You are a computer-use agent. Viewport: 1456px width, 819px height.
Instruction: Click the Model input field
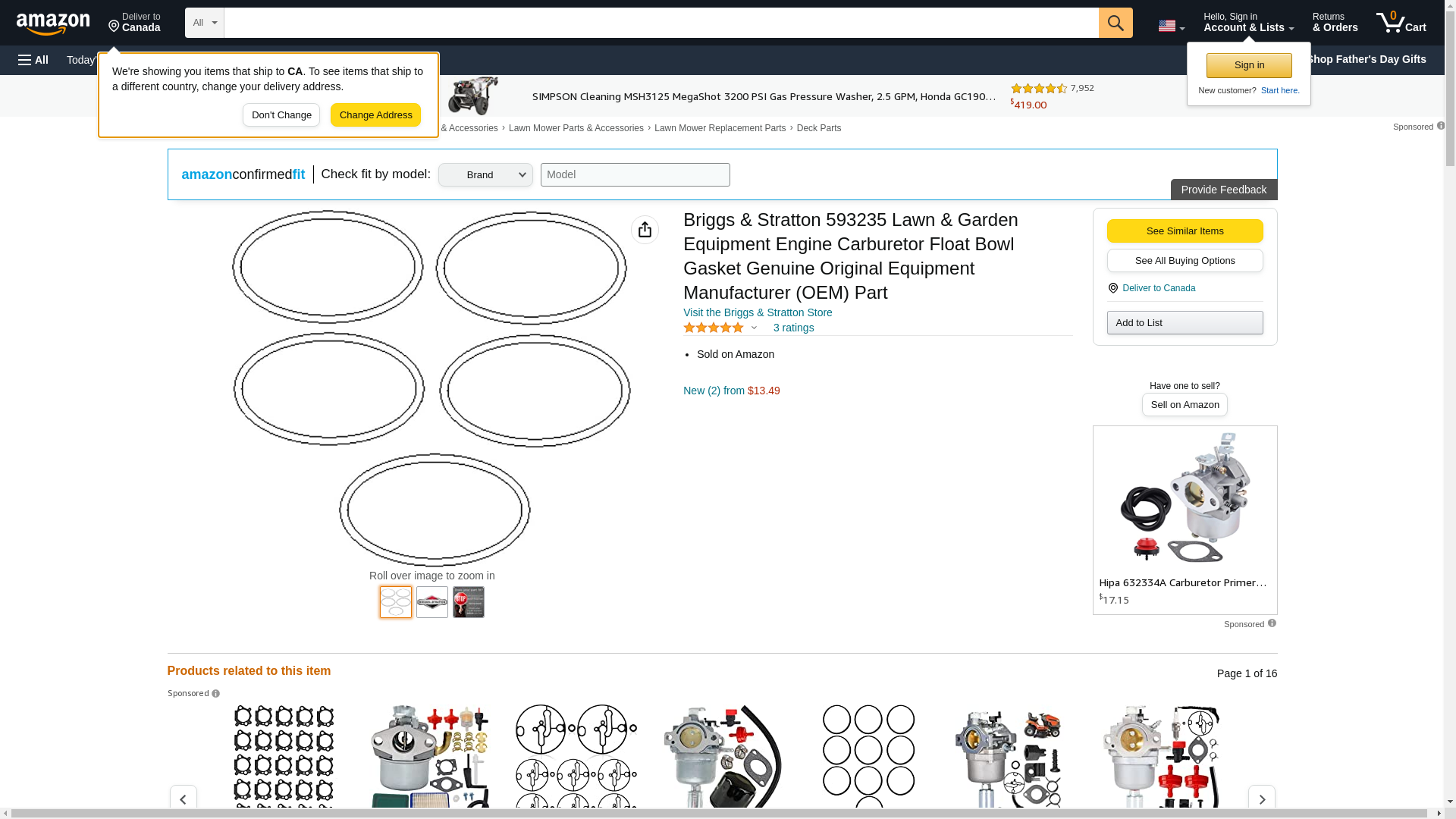(635, 175)
